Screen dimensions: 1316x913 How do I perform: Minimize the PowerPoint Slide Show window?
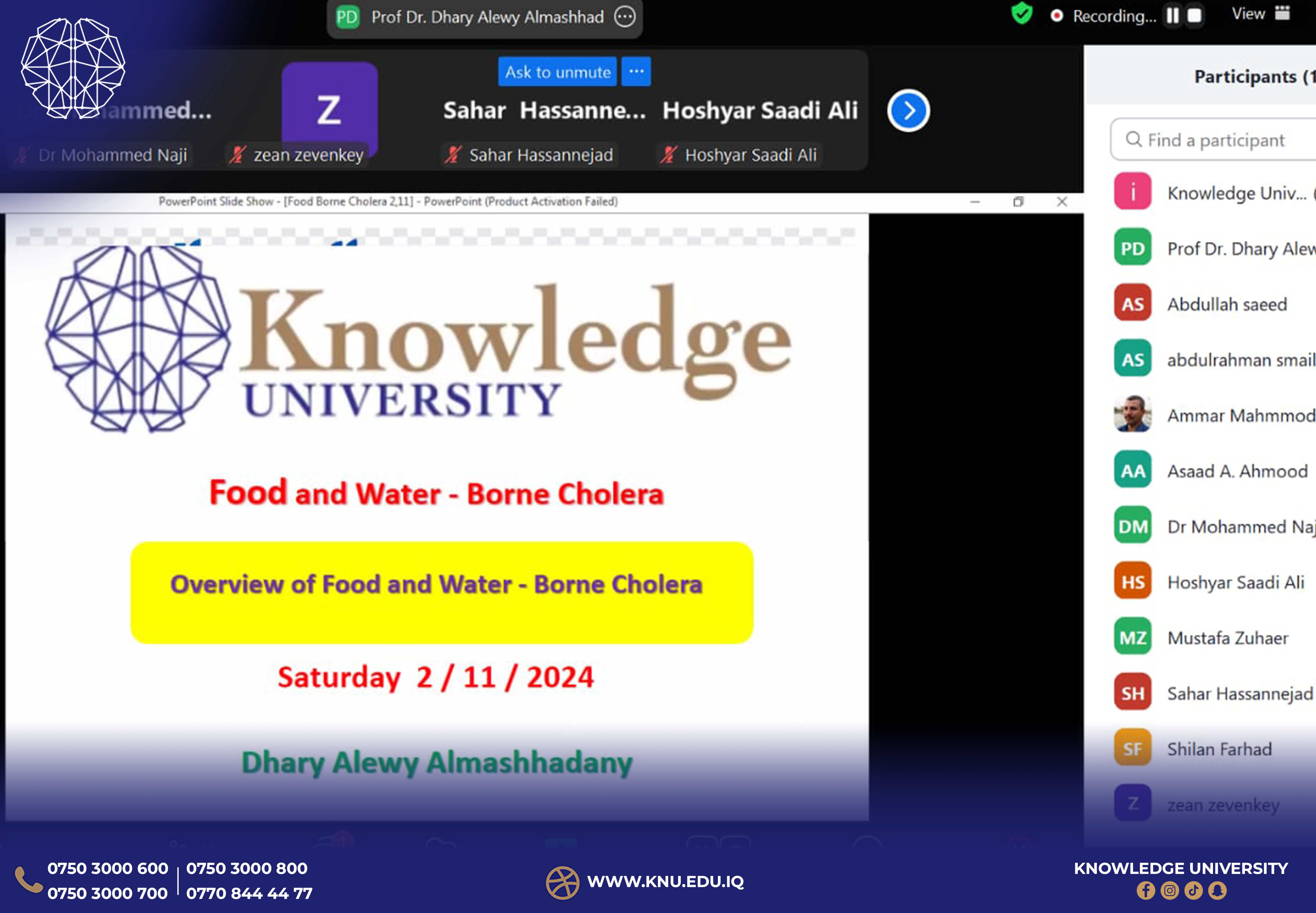(x=975, y=201)
